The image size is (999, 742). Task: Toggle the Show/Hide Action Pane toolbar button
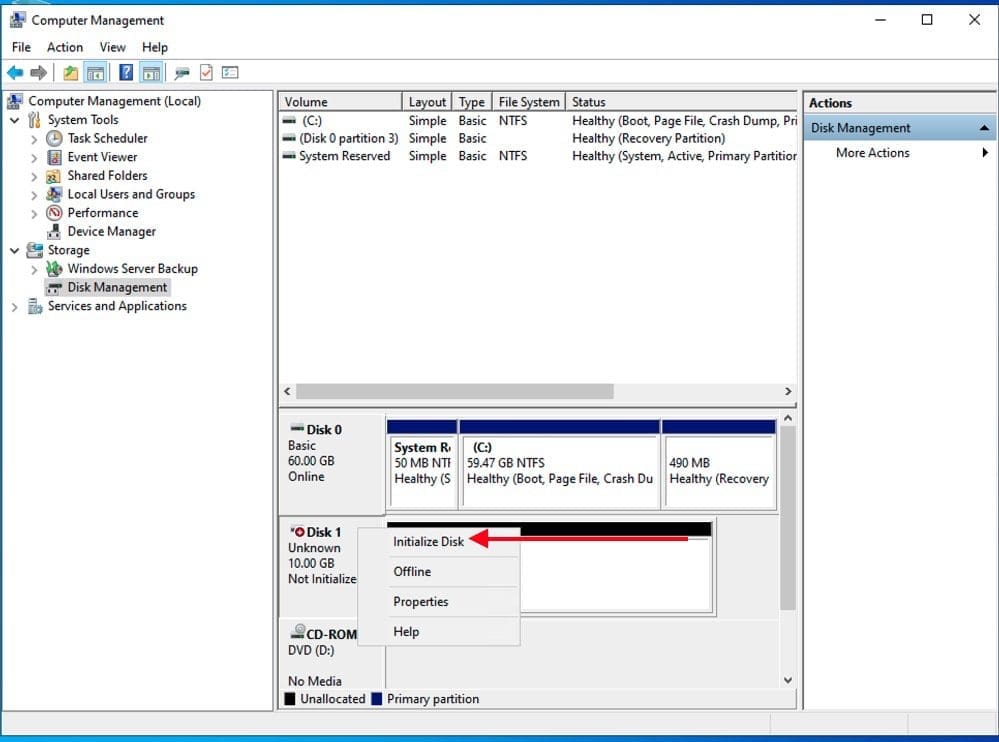[151, 73]
